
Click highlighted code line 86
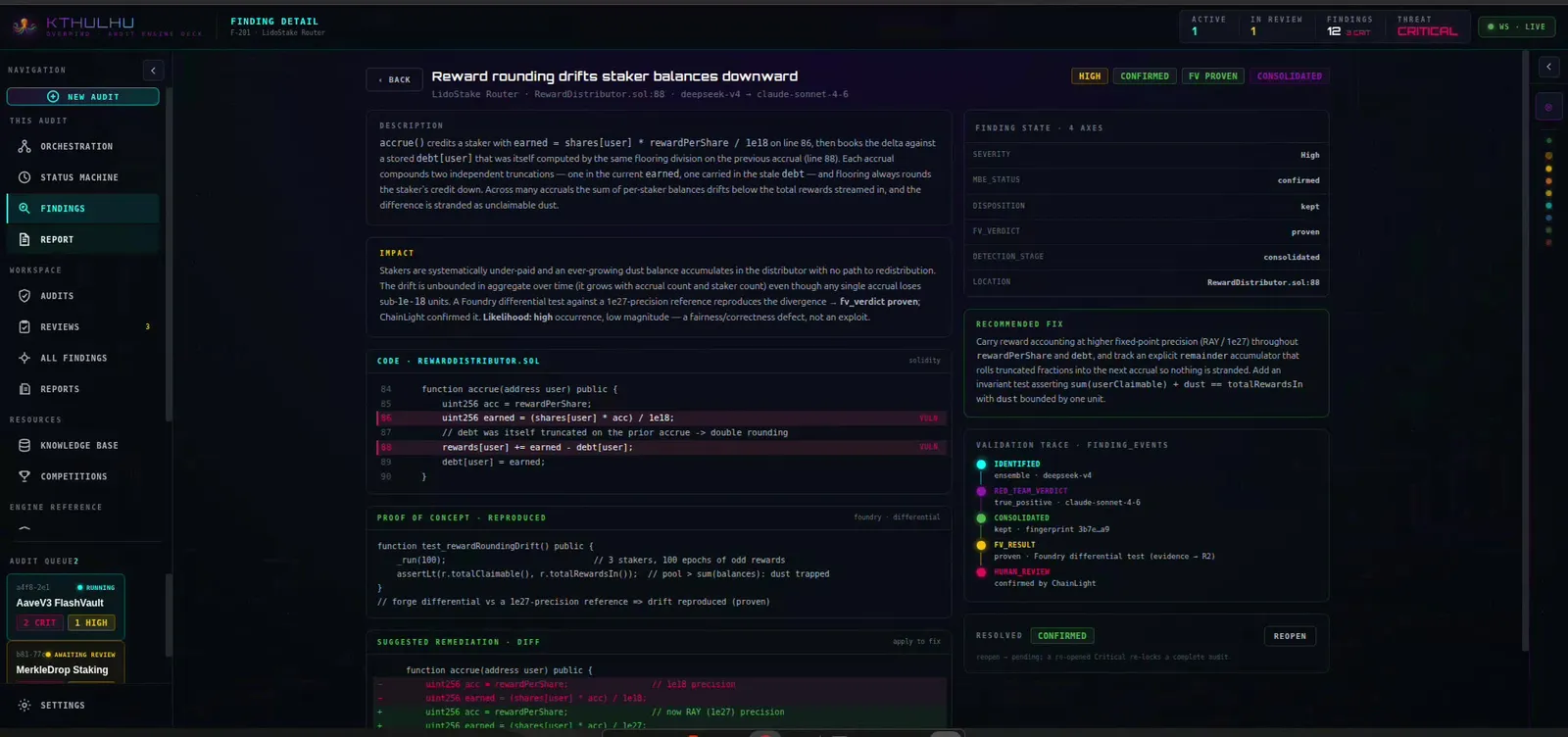[x=661, y=418]
